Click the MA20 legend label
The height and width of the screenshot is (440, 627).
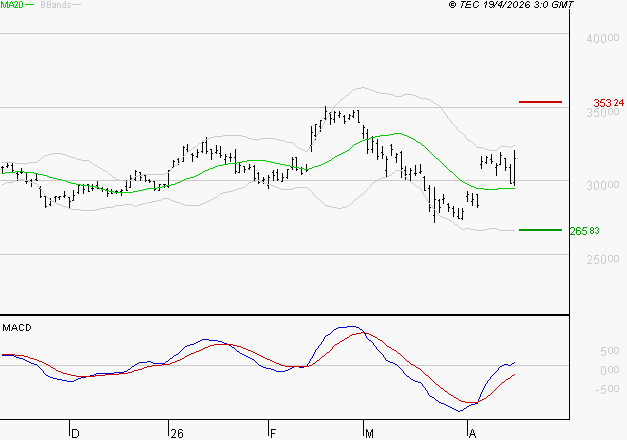pos(12,5)
